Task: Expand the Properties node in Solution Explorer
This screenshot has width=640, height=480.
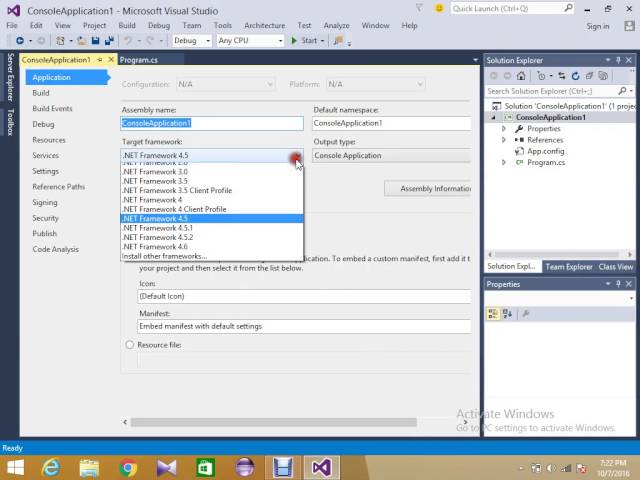Action: [x=504, y=129]
